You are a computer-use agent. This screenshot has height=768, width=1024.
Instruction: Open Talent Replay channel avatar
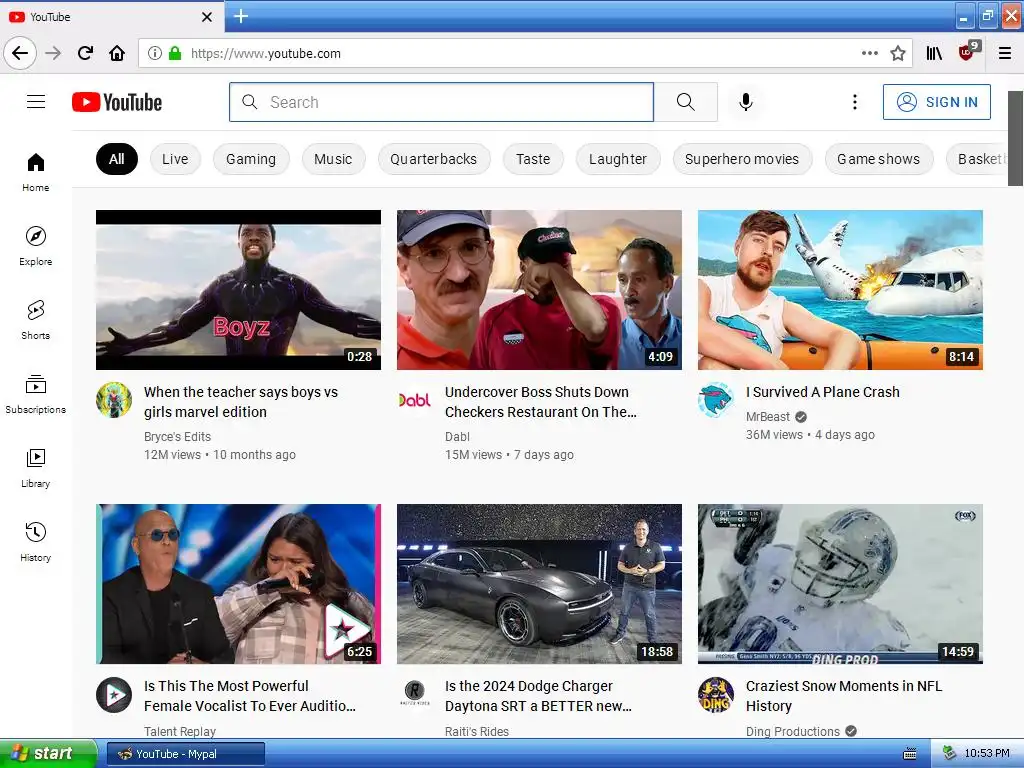pyautogui.click(x=114, y=694)
